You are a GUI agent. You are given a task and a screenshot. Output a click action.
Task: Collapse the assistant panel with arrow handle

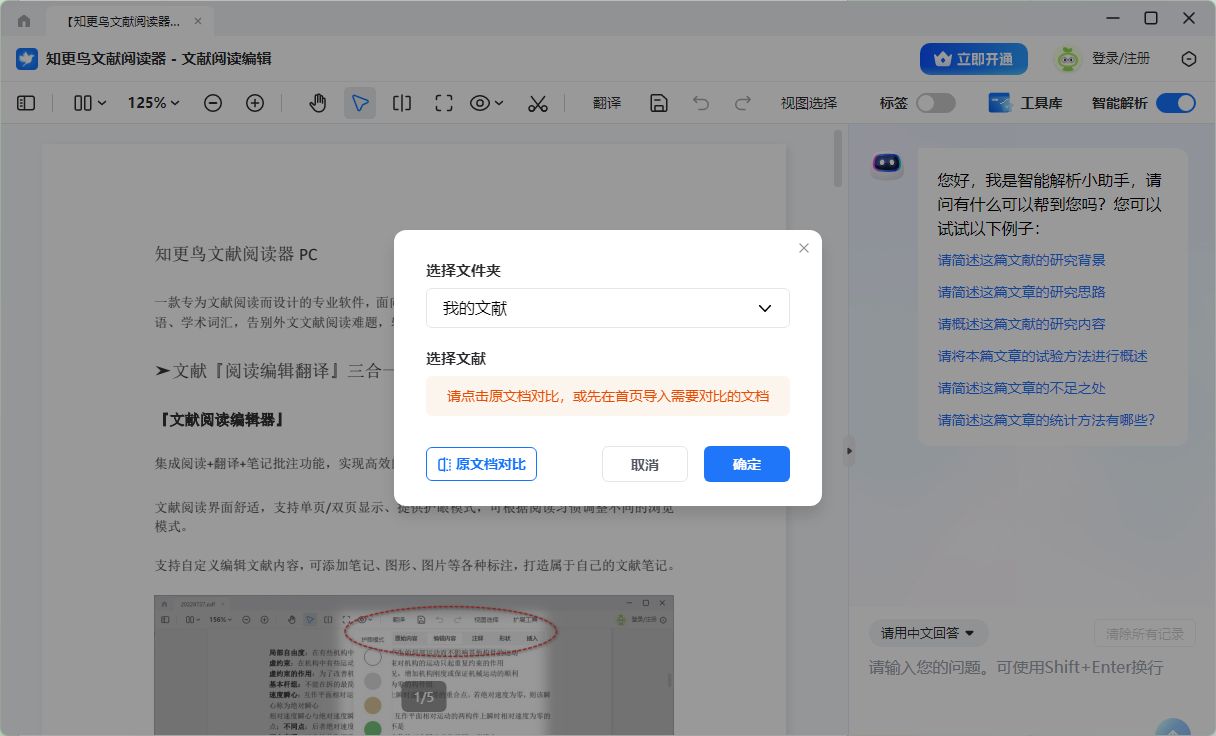[x=850, y=451]
